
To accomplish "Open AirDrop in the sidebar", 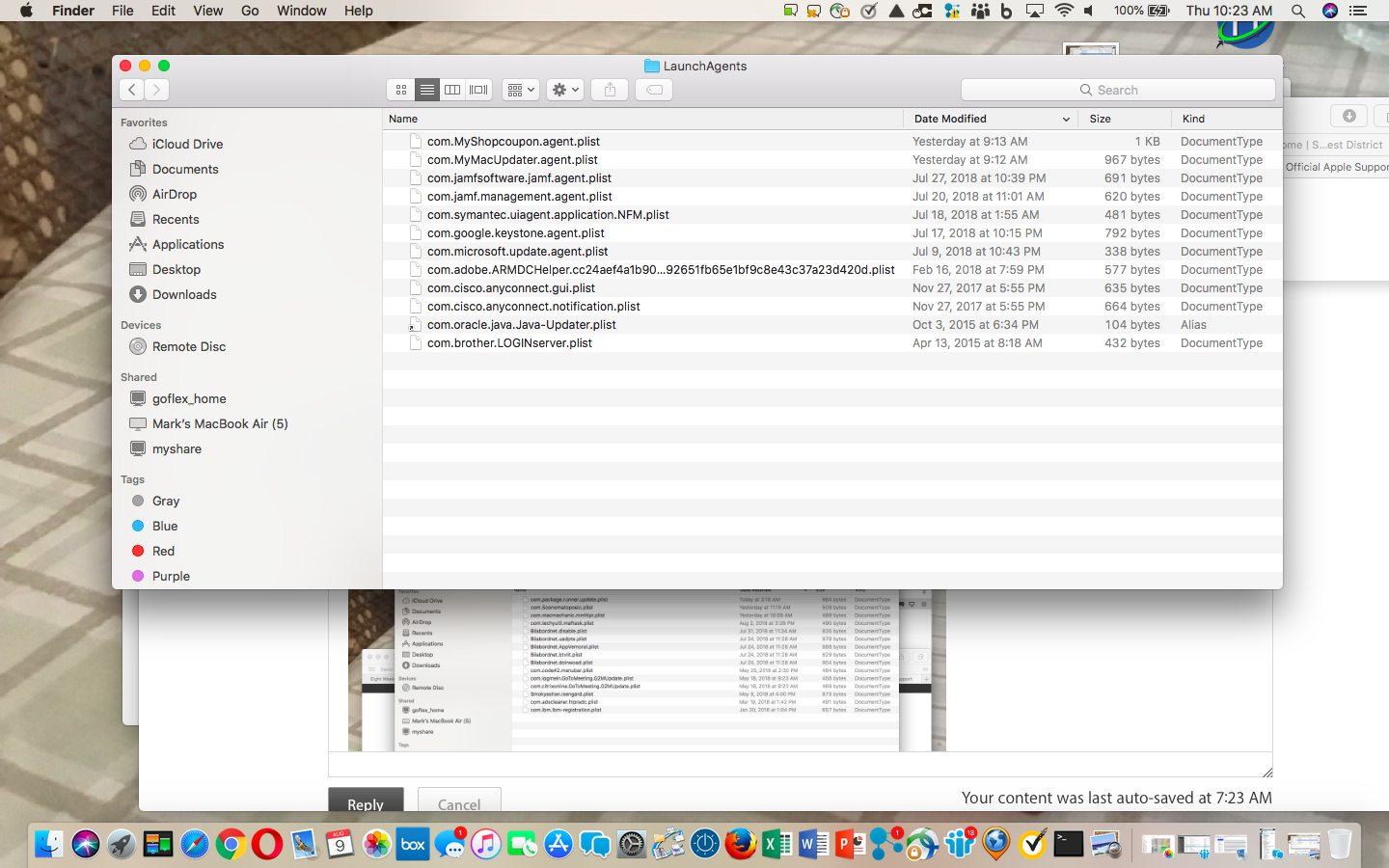I will (175, 194).
